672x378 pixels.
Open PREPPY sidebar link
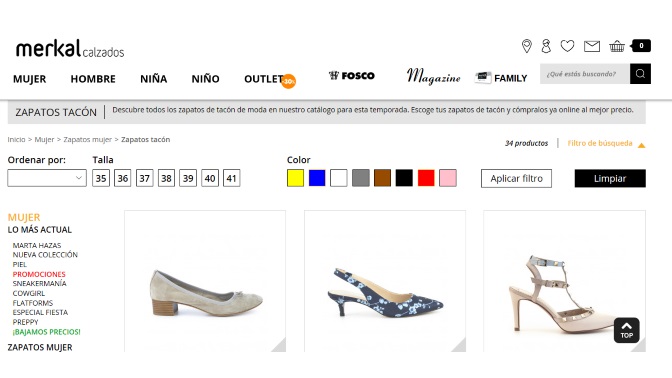tap(25, 322)
